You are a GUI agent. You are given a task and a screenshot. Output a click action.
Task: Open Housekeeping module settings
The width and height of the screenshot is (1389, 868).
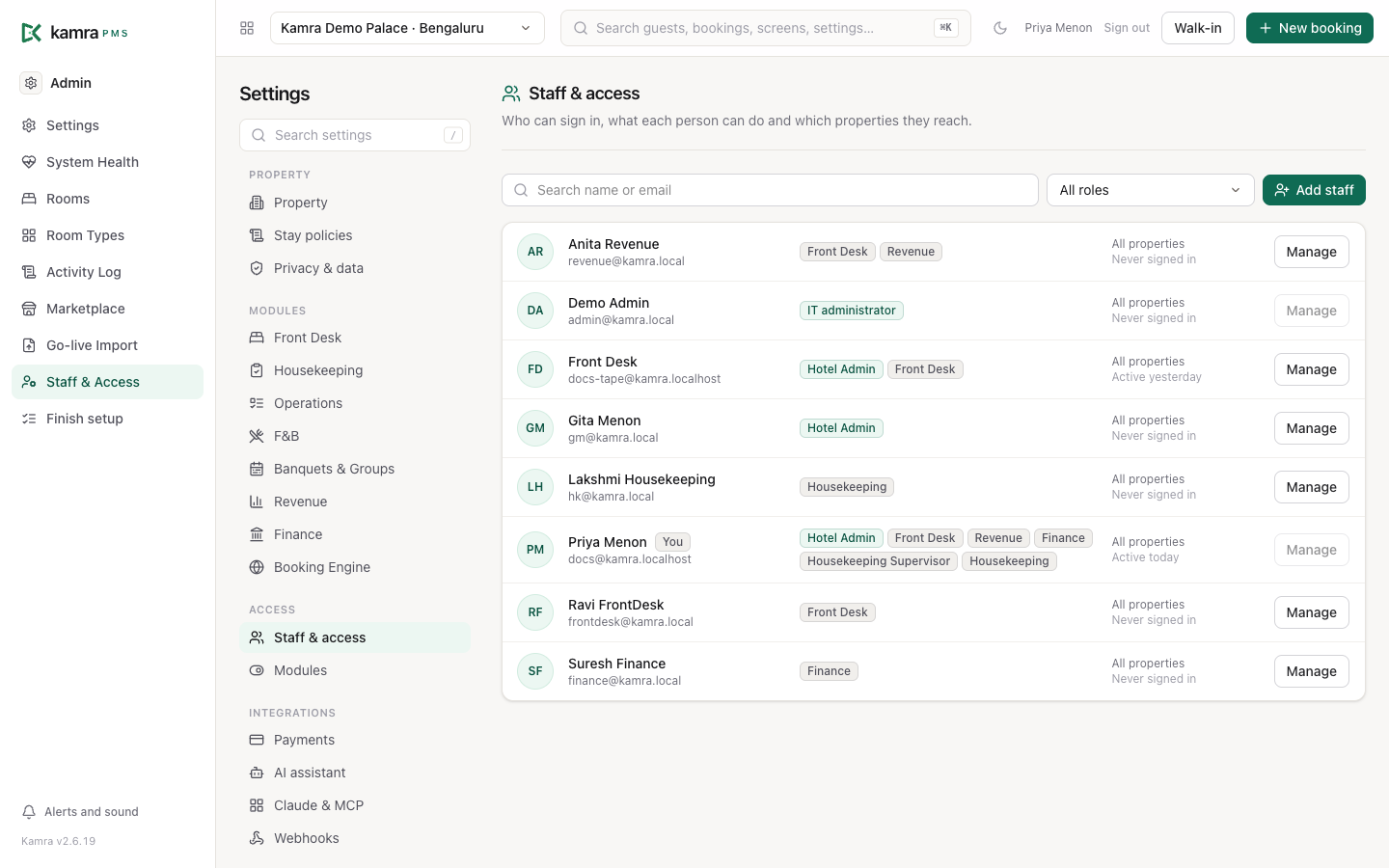pos(355,370)
